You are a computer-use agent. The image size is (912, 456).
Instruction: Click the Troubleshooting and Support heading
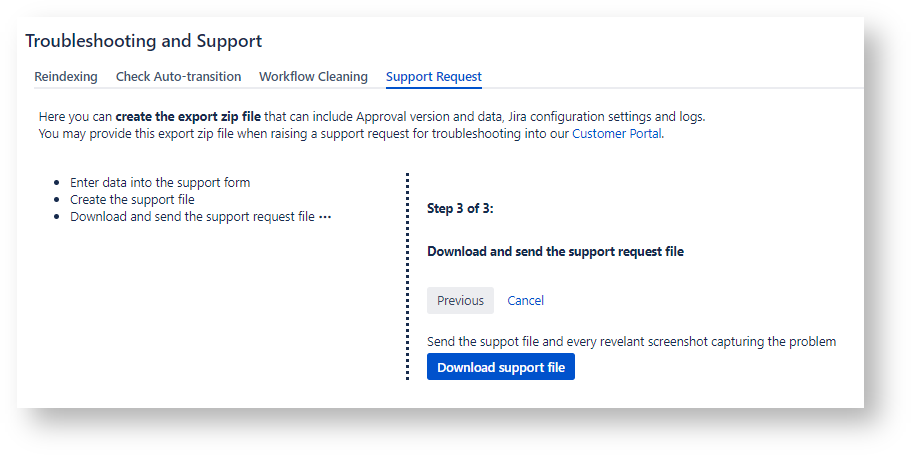[143, 41]
